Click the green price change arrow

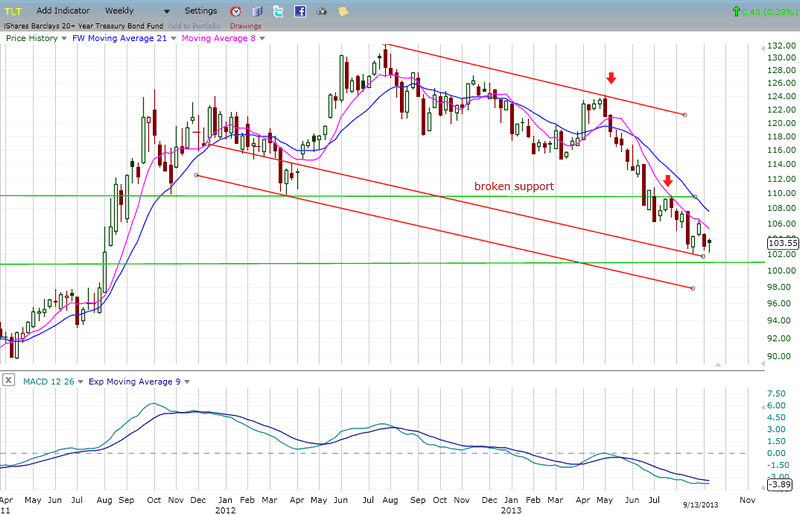tap(737, 11)
